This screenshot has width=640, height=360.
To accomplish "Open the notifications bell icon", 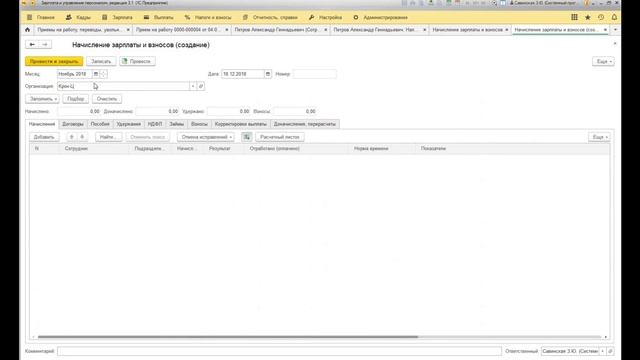I will 614,17.
